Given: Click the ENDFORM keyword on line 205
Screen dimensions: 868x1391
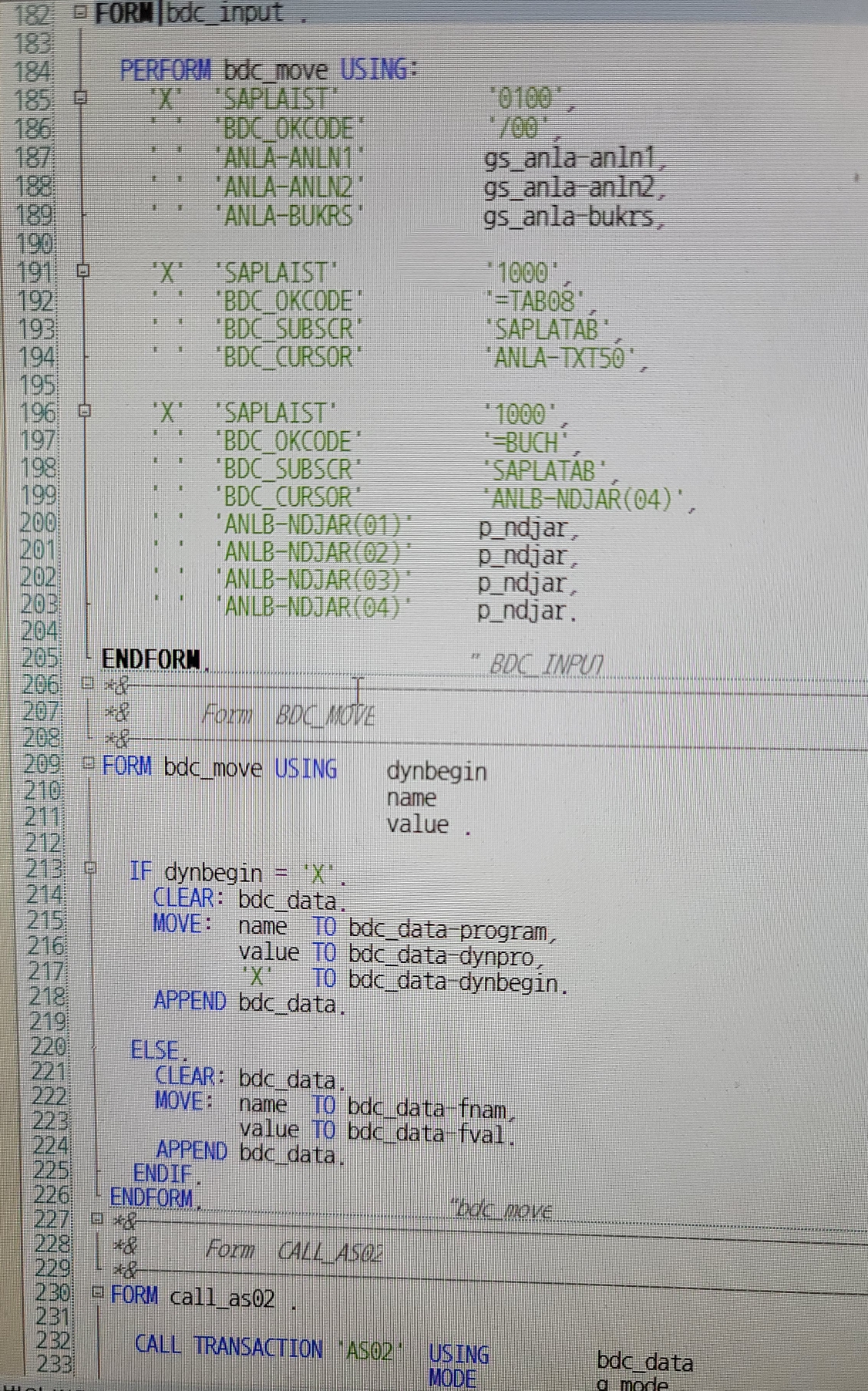Looking at the screenshot, I should coord(151,658).
